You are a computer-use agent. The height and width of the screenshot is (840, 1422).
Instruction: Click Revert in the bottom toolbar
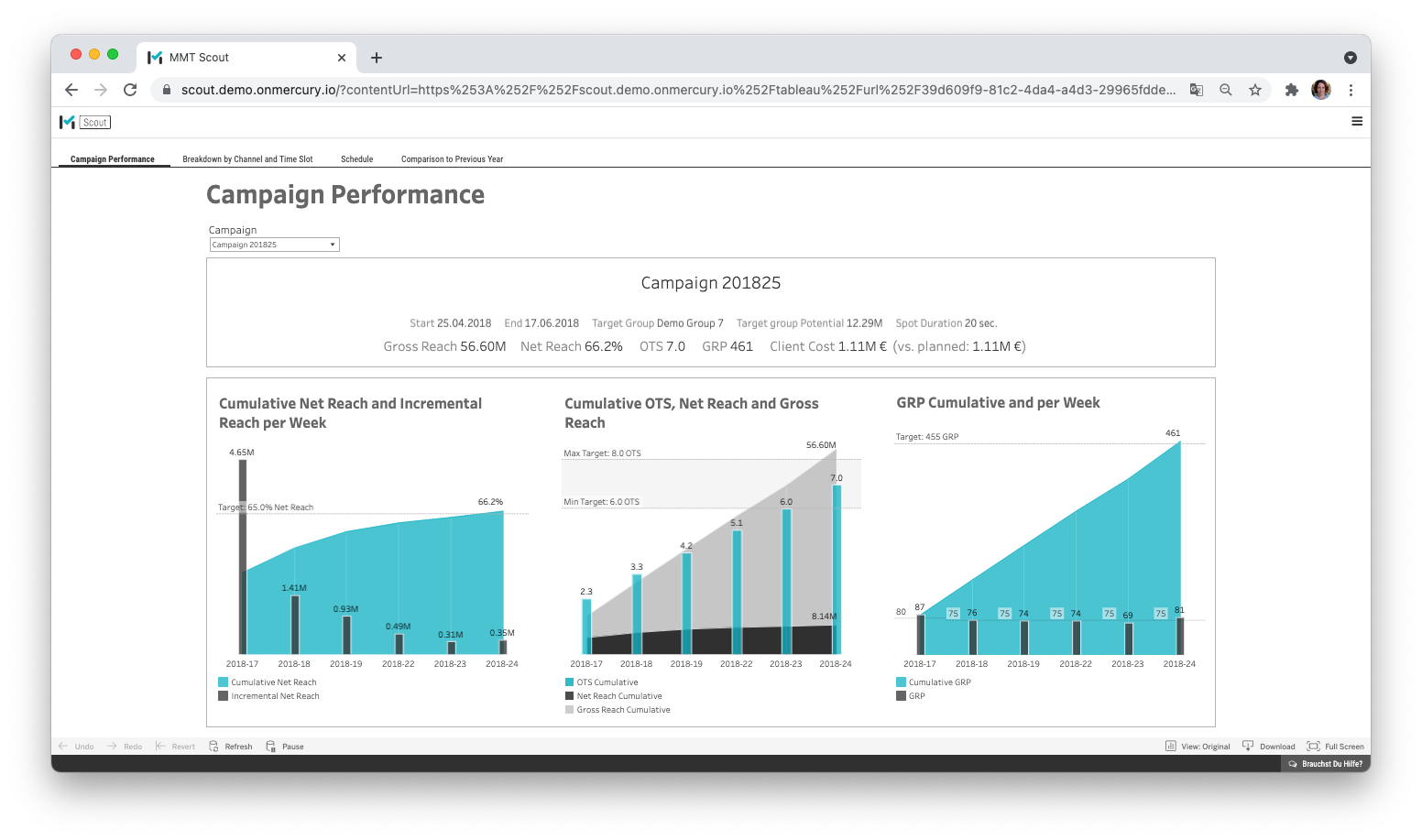(175, 746)
